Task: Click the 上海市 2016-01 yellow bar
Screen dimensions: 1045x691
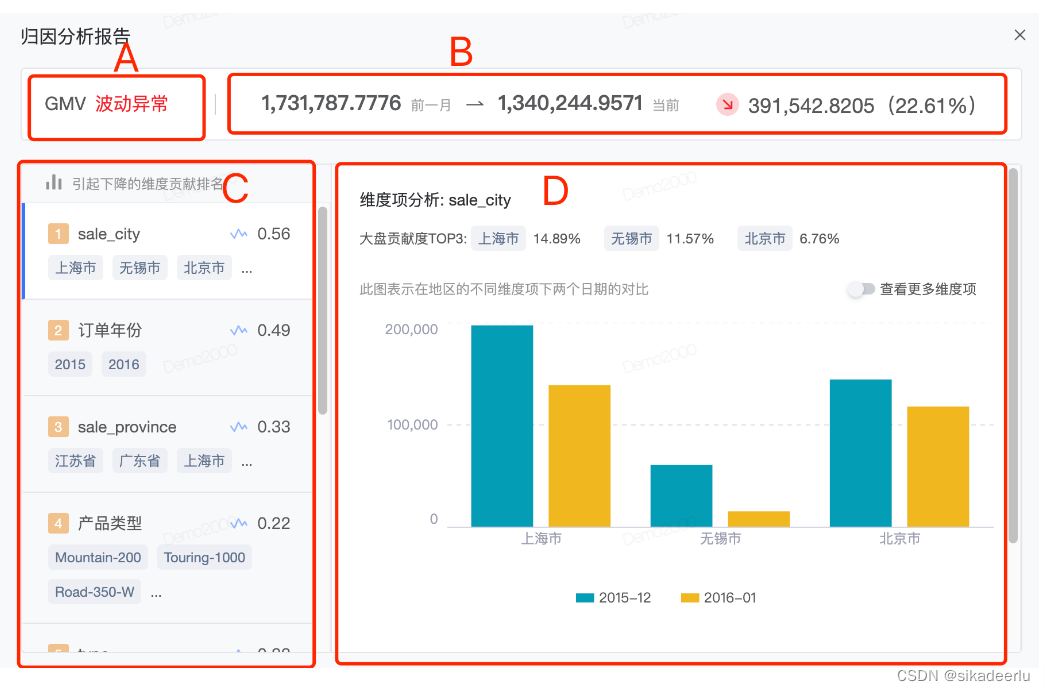Action: point(579,456)
